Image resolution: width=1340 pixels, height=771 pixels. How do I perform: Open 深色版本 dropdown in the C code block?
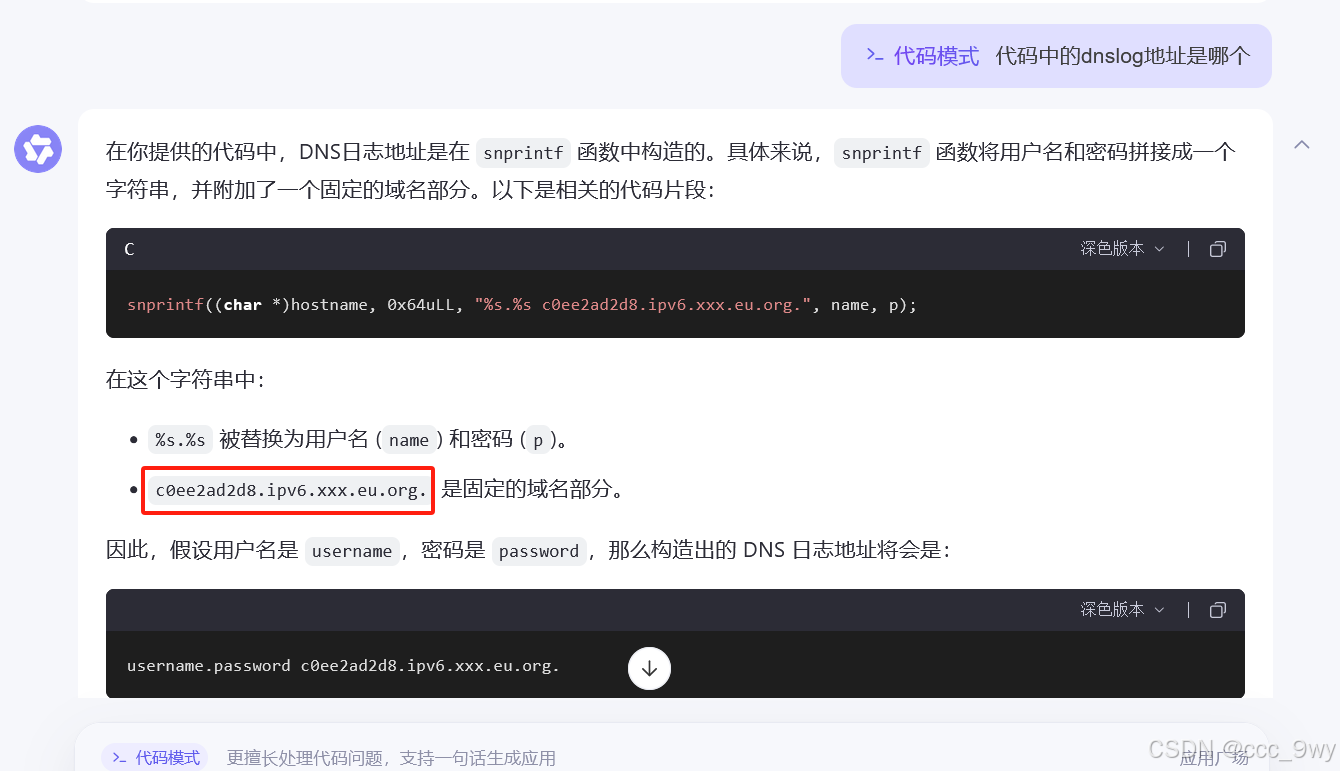(1123, 249)
